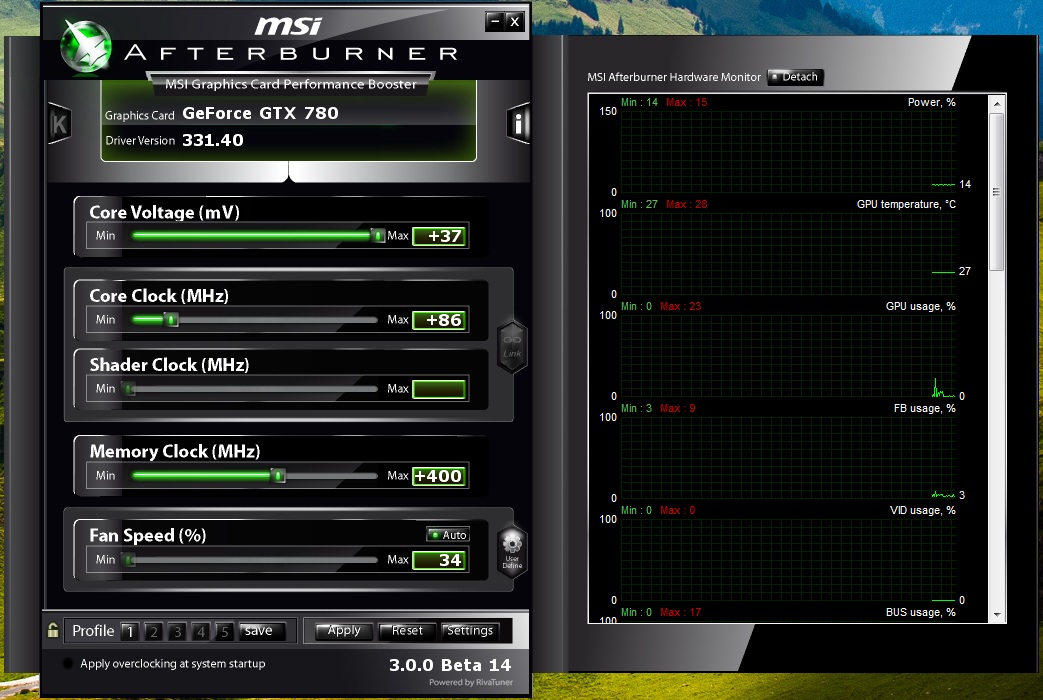Click the VID usage, % graph

[788, 560]
